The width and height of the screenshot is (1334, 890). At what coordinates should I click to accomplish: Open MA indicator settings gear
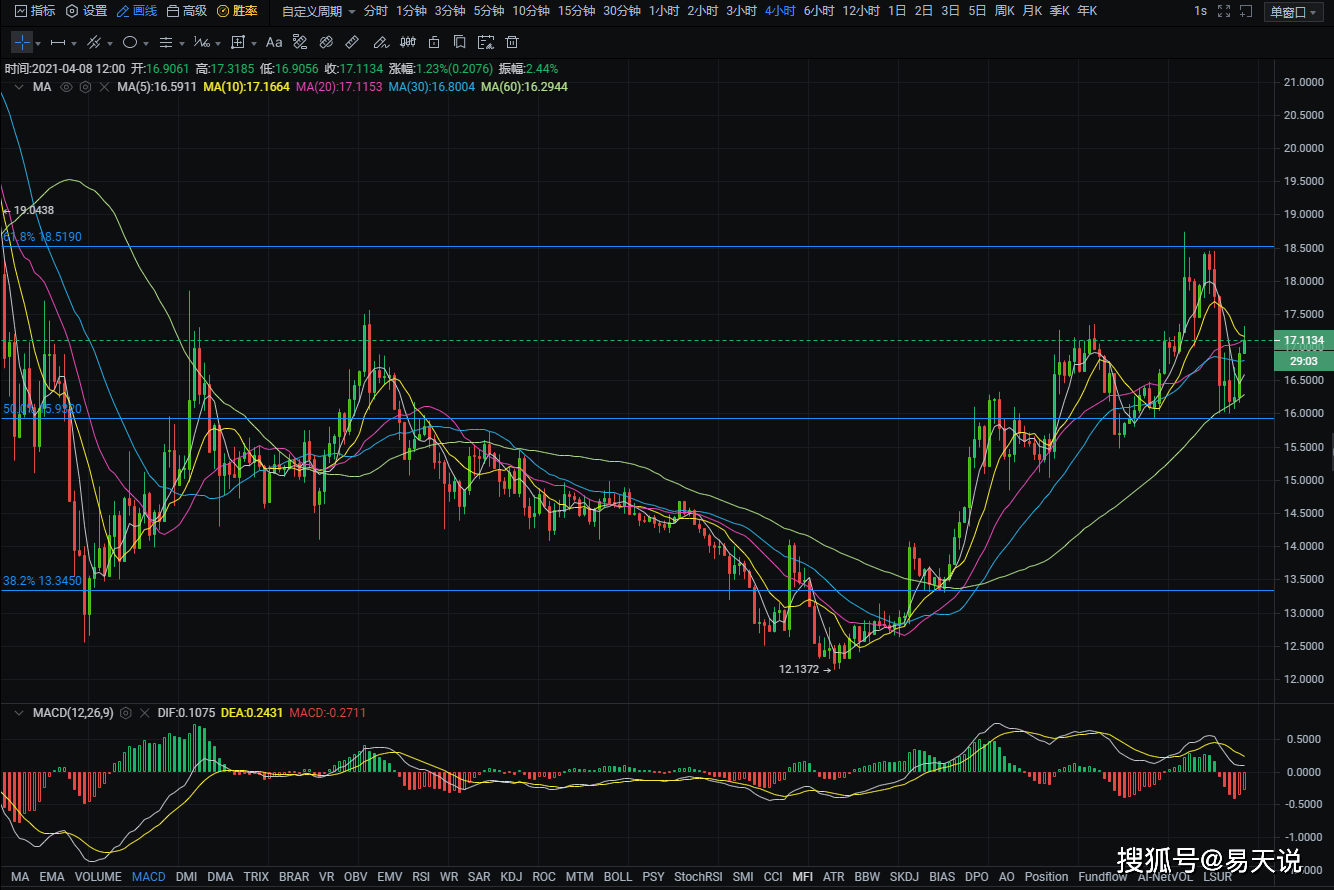(85, 87)
